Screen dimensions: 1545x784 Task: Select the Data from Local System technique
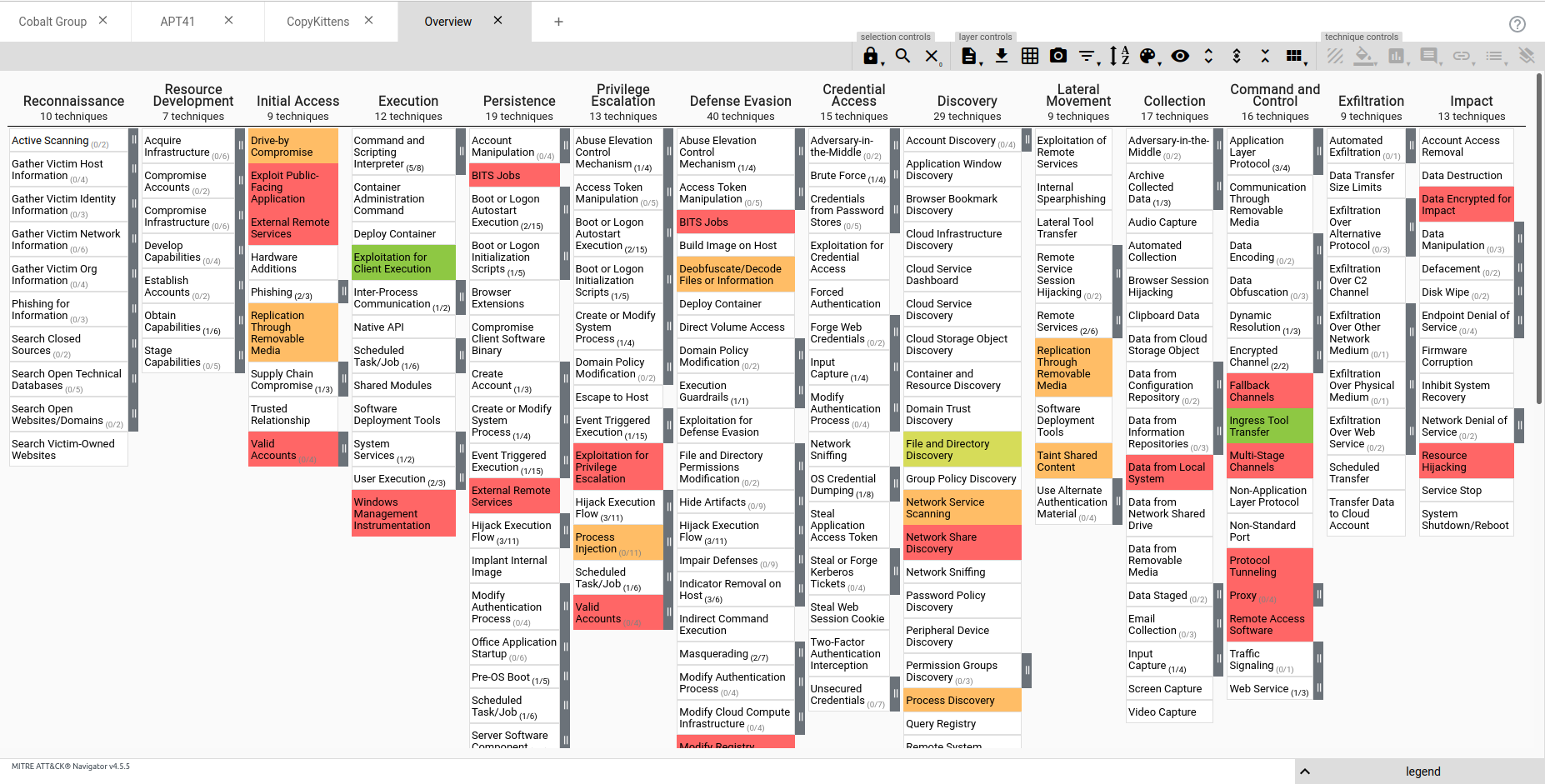pos(1169,472)
